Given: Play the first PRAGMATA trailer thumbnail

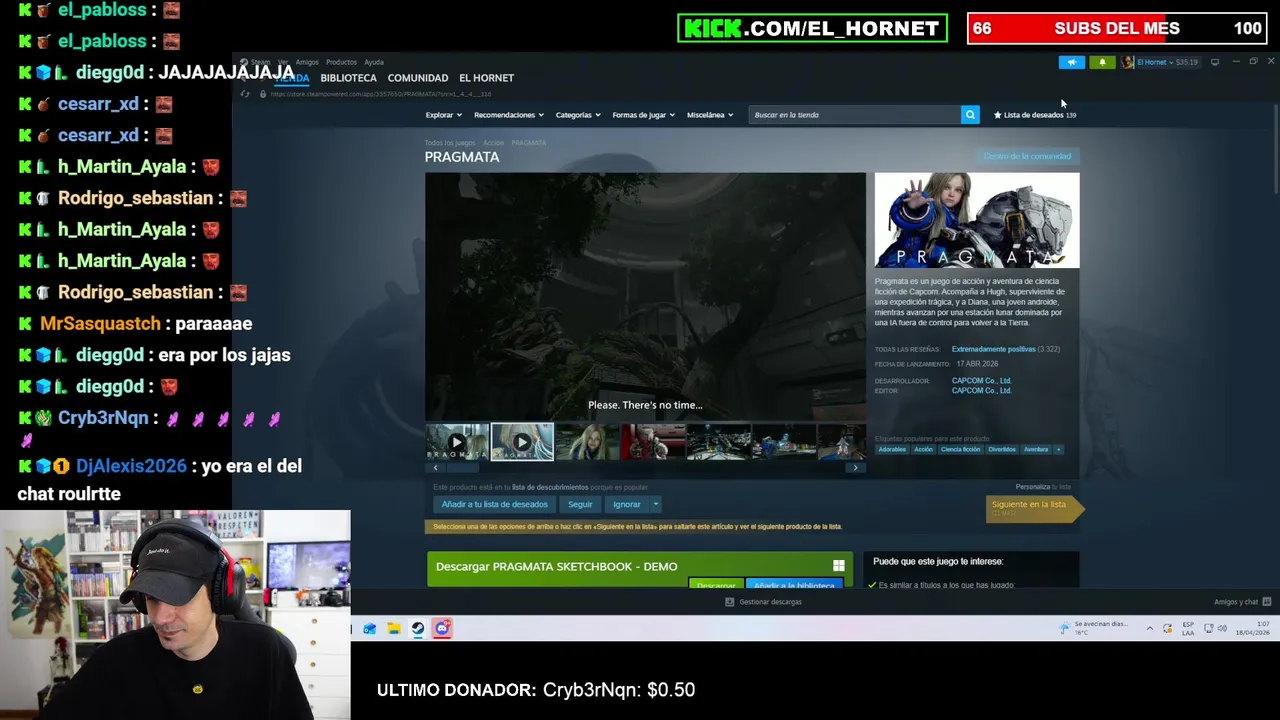Looking at the screenshot, I should coord(457,442).
